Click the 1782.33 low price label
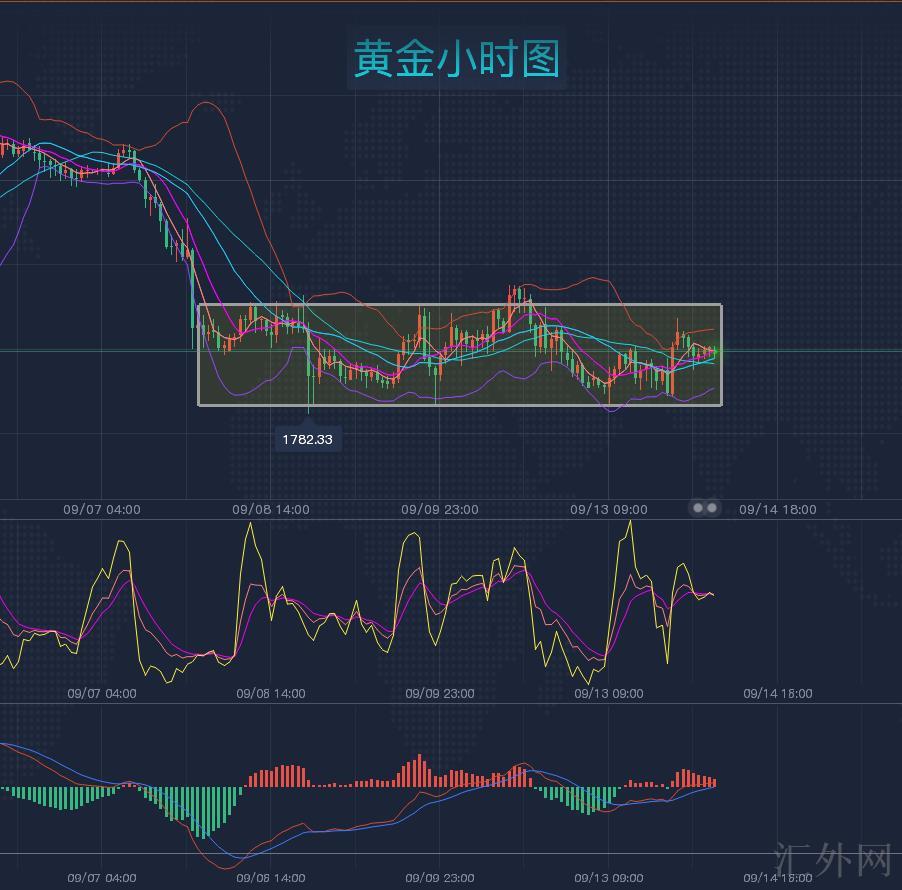The width and height of the screenshot is (902, 890). click(x=307, y=439)
